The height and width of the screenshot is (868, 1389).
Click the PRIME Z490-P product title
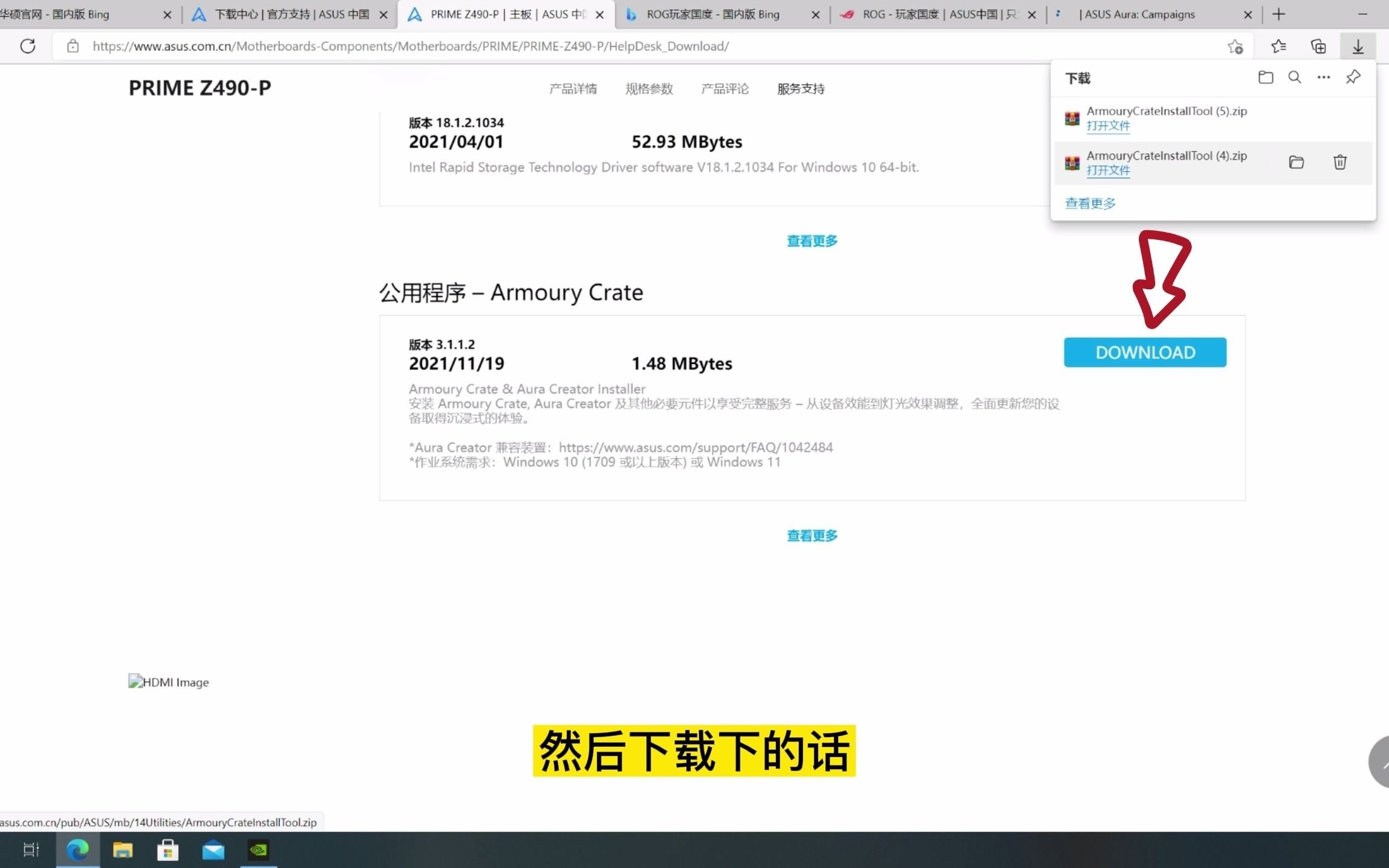click(200, 88)
